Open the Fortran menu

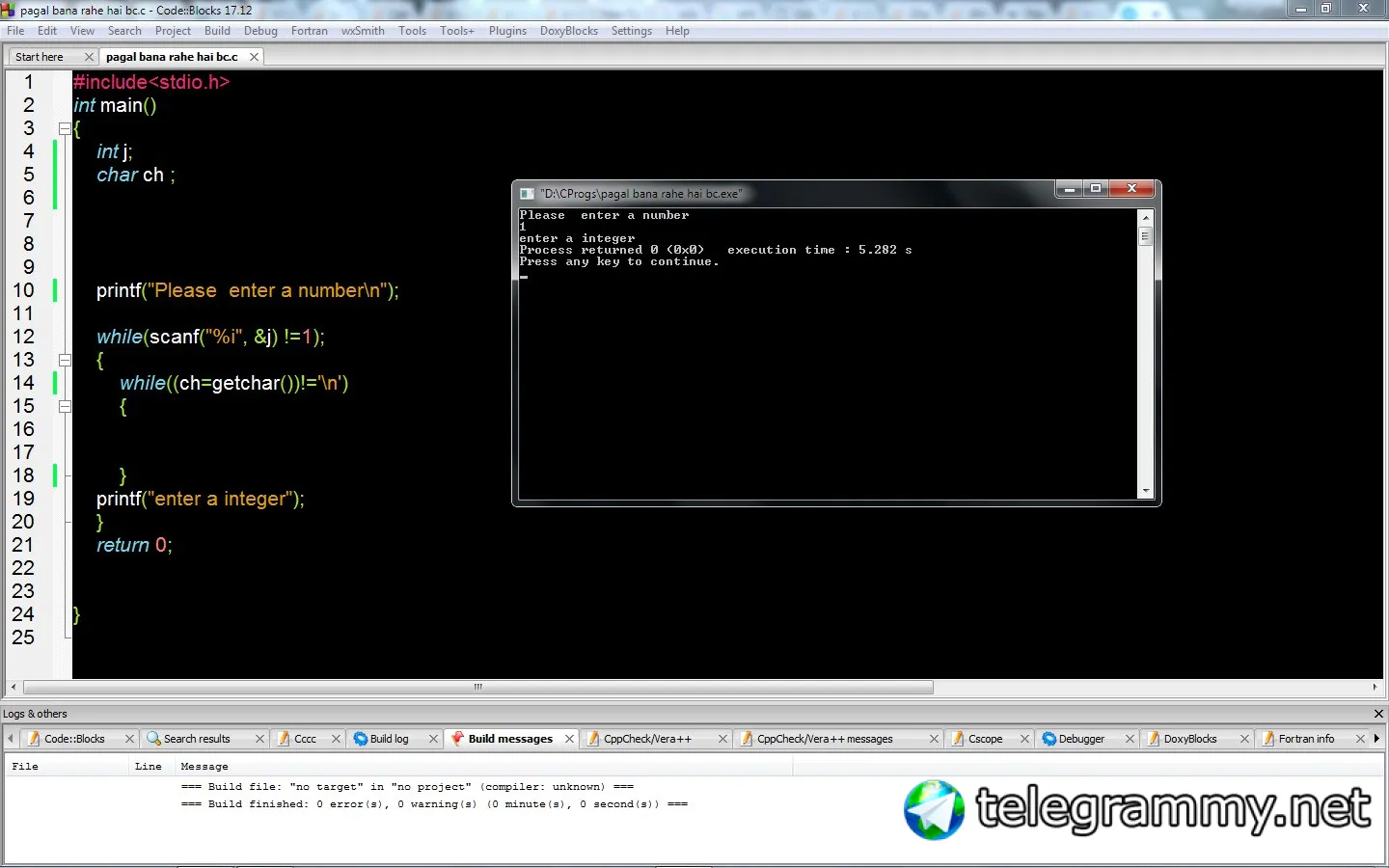pyautogui.click(x=310, y=31)
